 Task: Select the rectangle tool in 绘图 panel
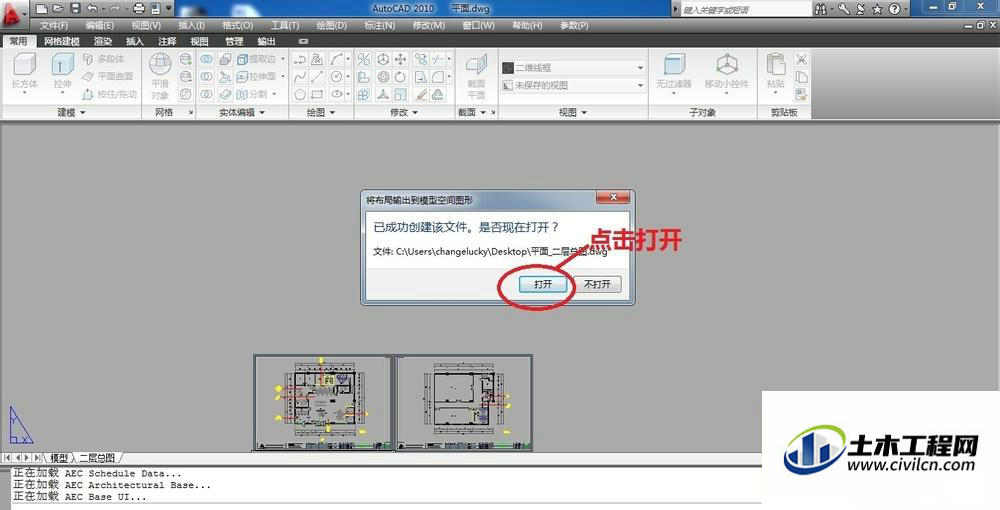coord(317,94)
